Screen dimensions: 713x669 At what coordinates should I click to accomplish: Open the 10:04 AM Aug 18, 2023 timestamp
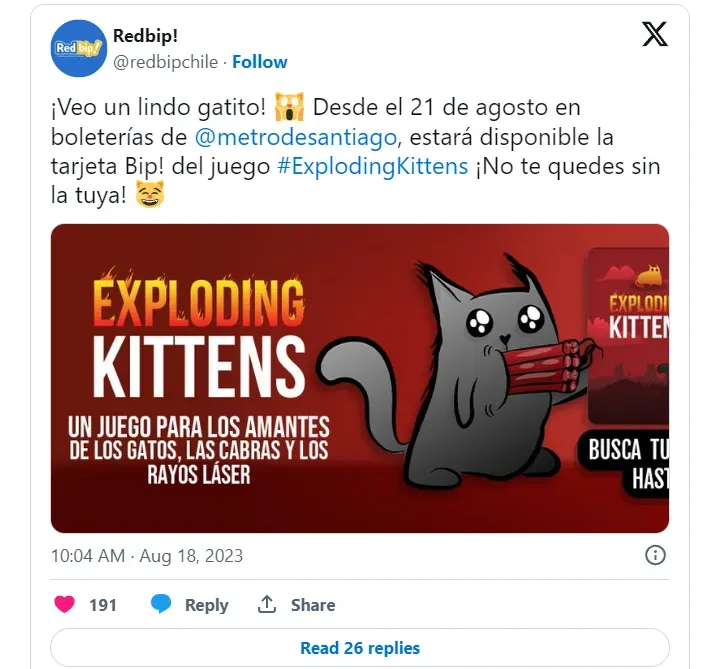[147, 556]
